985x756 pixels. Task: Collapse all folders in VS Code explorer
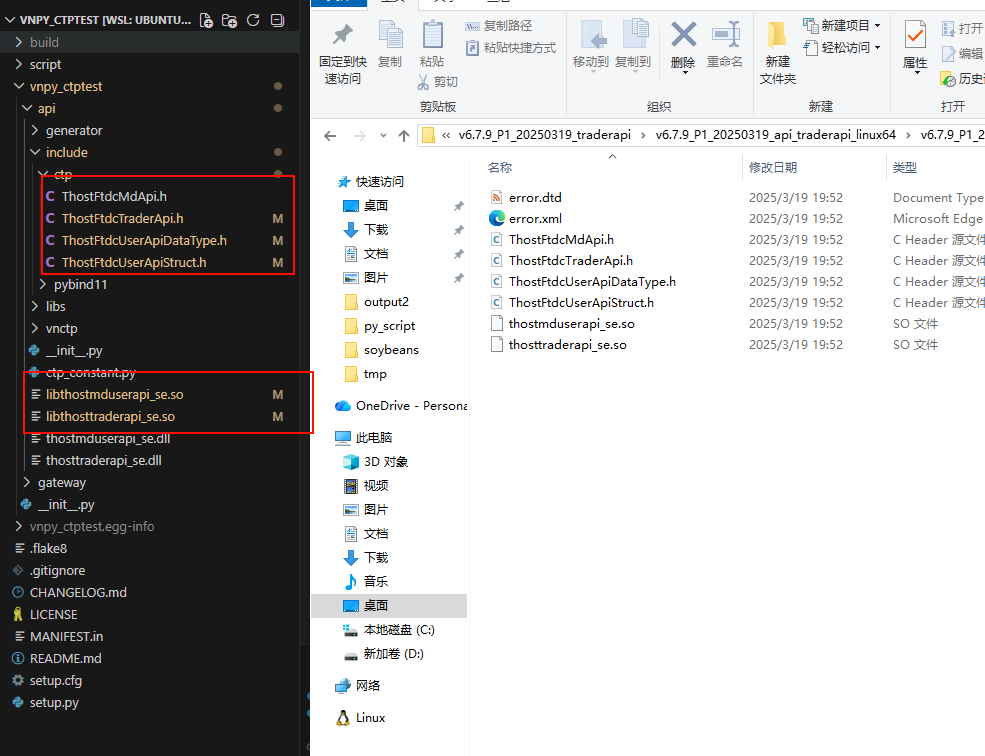(277, 20)
